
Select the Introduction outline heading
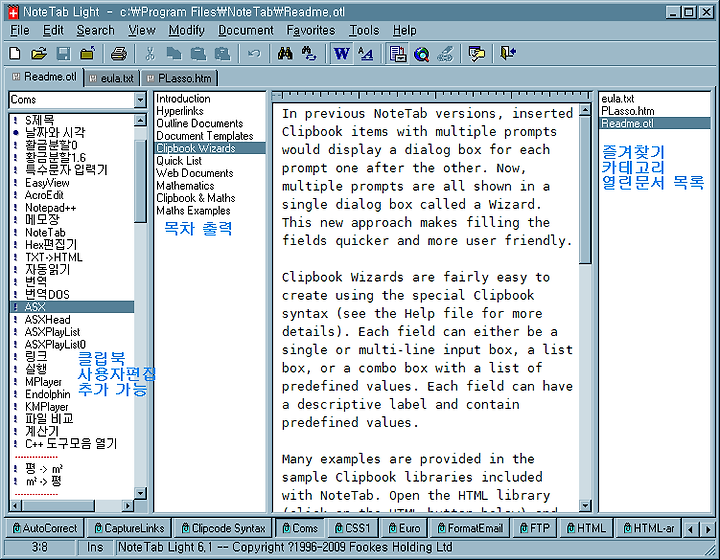coord(183,99)
